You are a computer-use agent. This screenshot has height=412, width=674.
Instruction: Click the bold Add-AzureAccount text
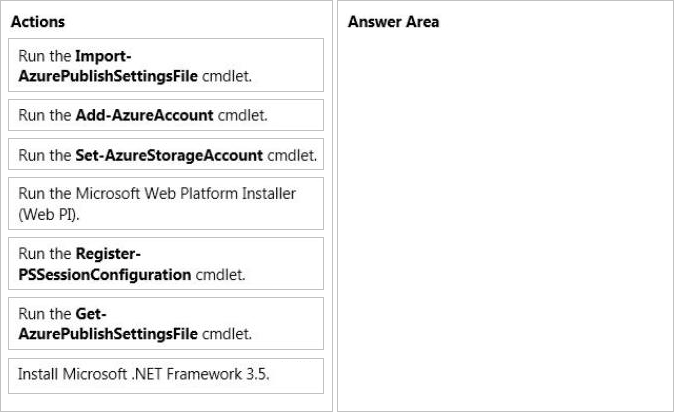pos(144,115)
